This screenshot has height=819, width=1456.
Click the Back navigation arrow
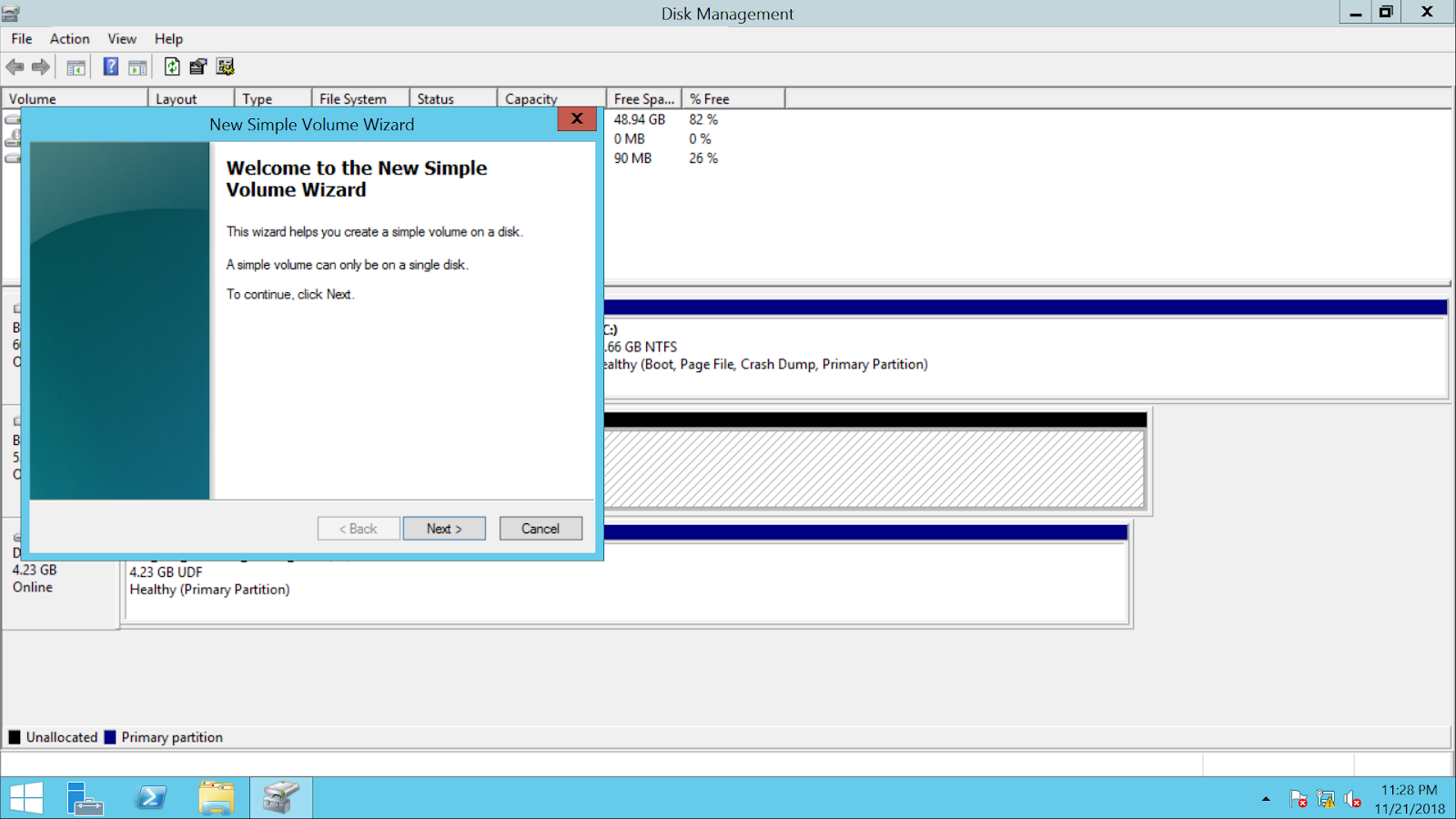(x=15, y=66)
